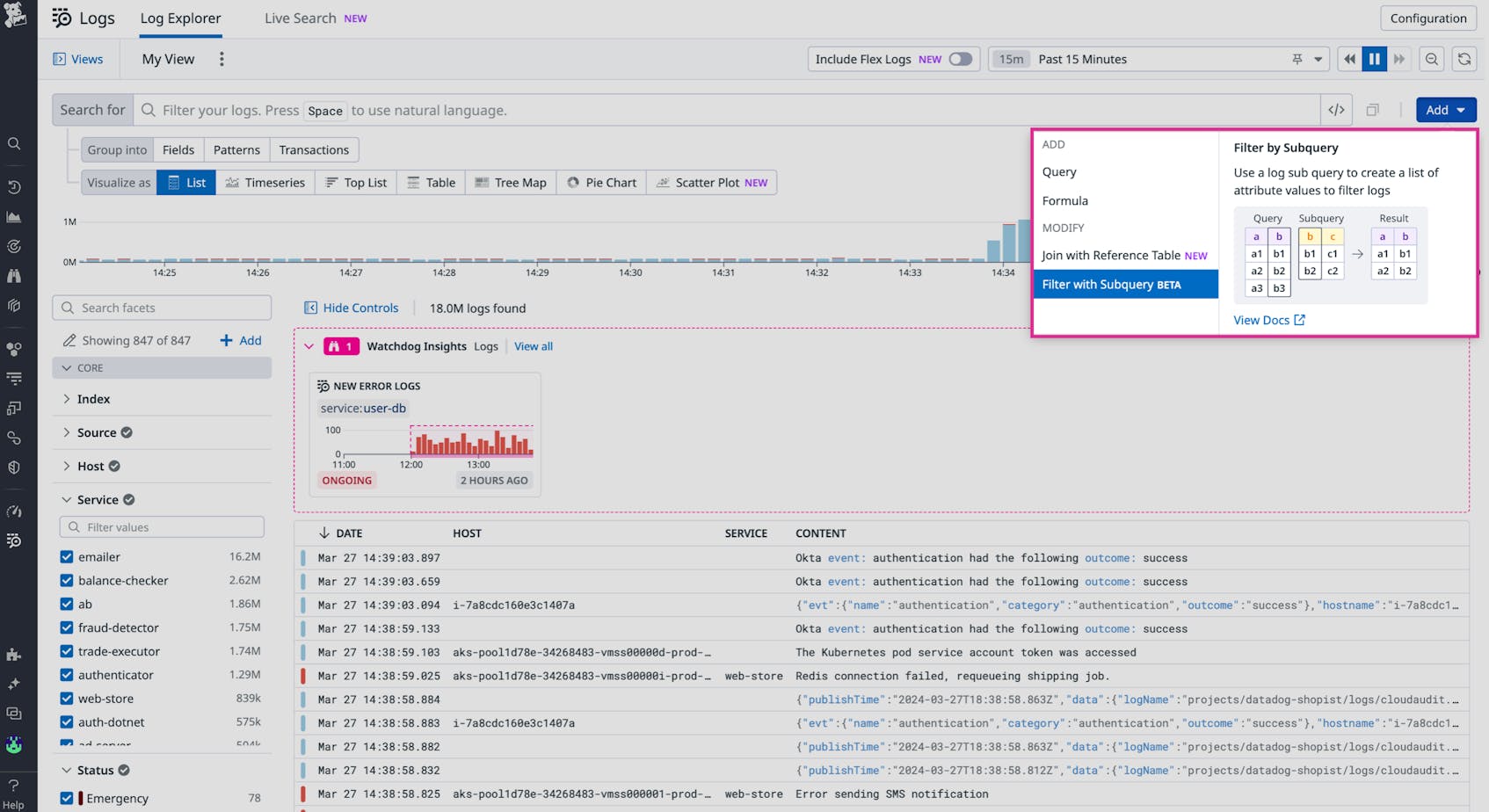1489x812 pixels.
Task: Click the tallest bar in the log timeline histogram
Action: point(1022,242)
